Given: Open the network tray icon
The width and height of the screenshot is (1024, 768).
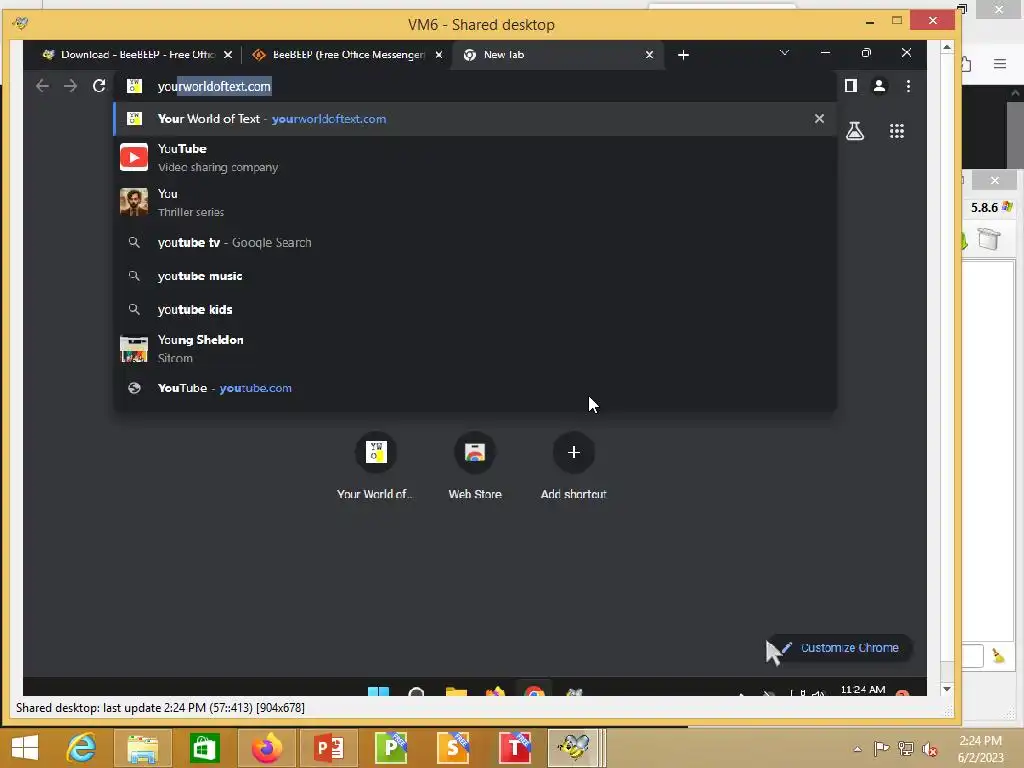Looking at the screenshot, I should point(906,749).
